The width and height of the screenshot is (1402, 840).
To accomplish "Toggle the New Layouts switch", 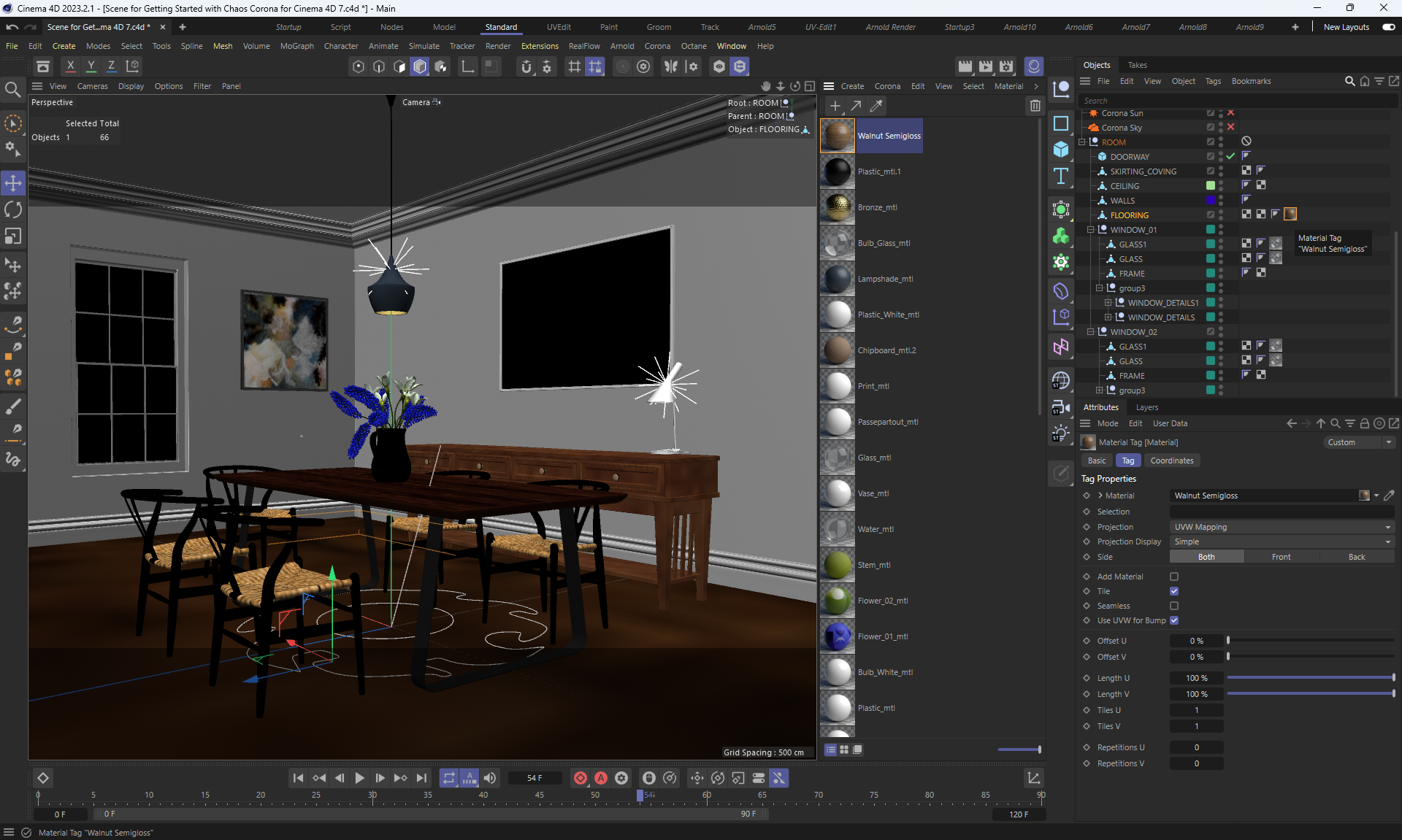I will click(1388, 27).
